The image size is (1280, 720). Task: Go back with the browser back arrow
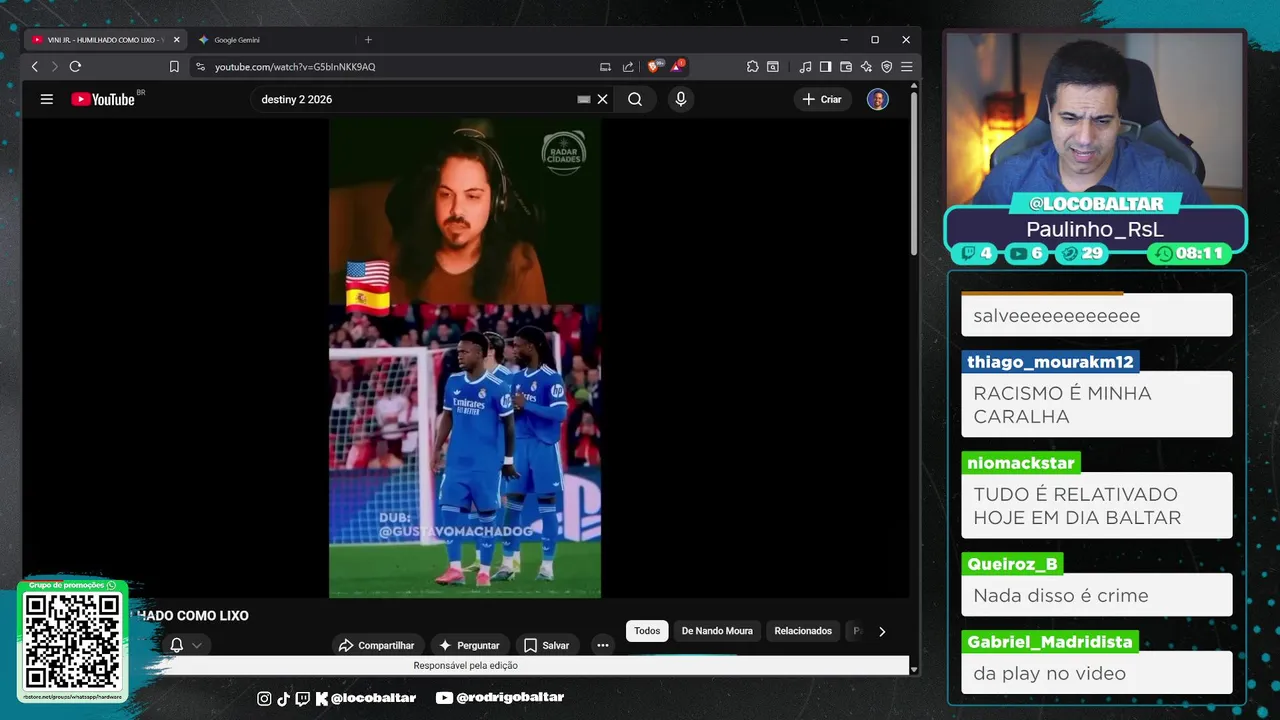point(34,67)
